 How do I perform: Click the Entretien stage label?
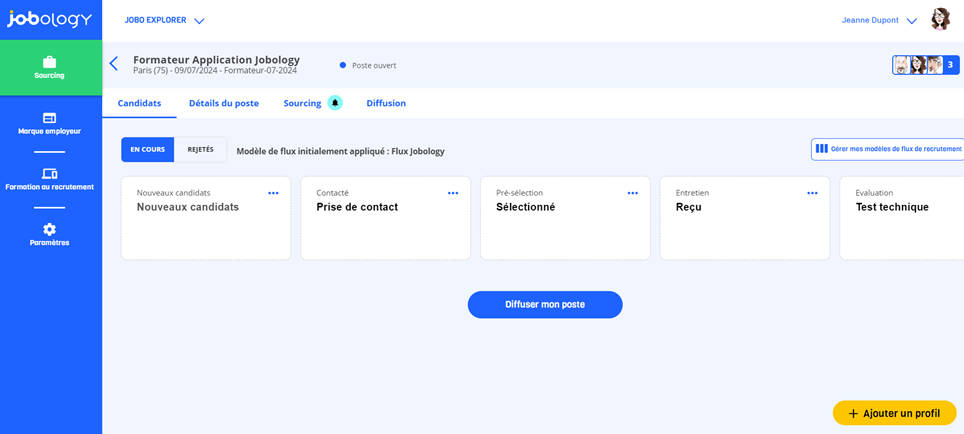pyautogui.click(x=692, y=193)
